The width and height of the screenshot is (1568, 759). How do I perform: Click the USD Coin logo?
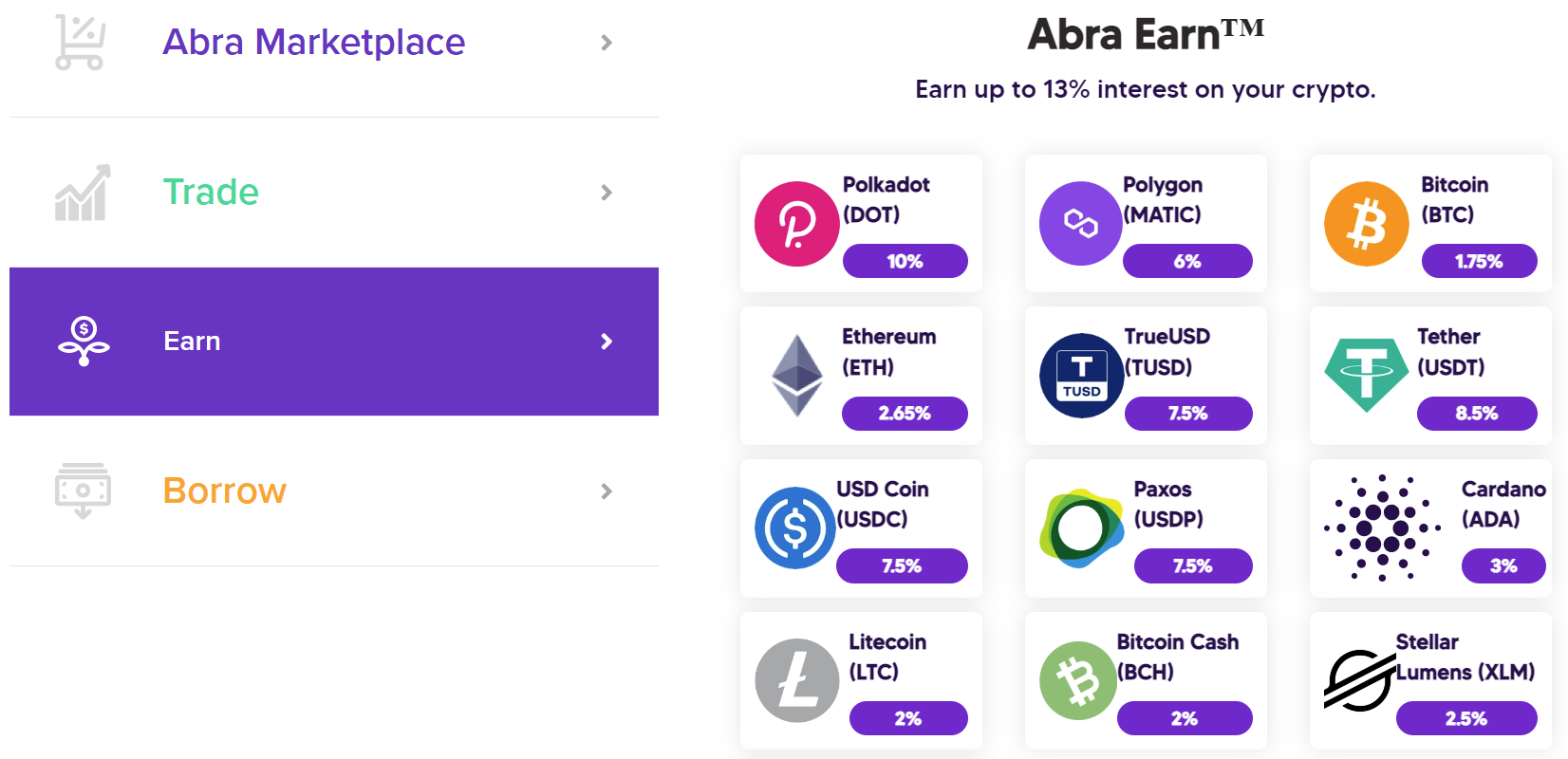(795, 528)
